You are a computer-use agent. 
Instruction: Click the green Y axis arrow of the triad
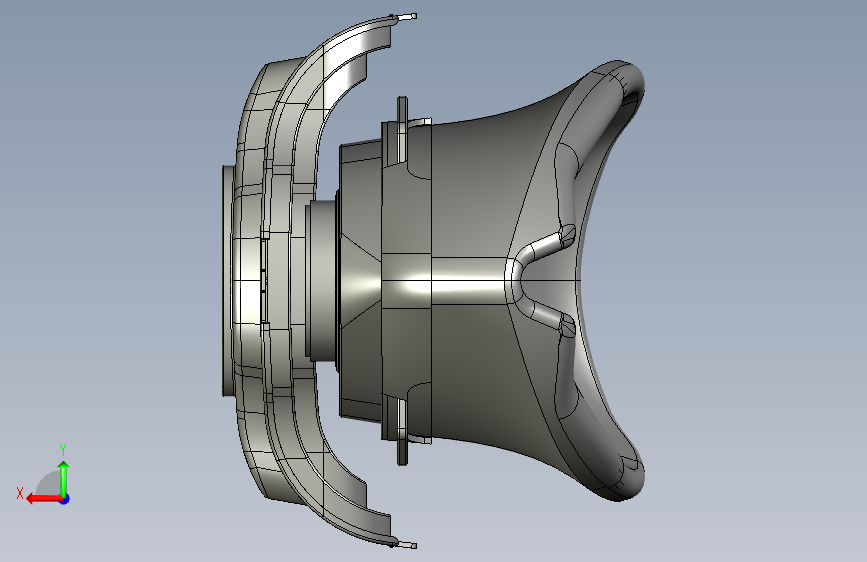point(64,478)
